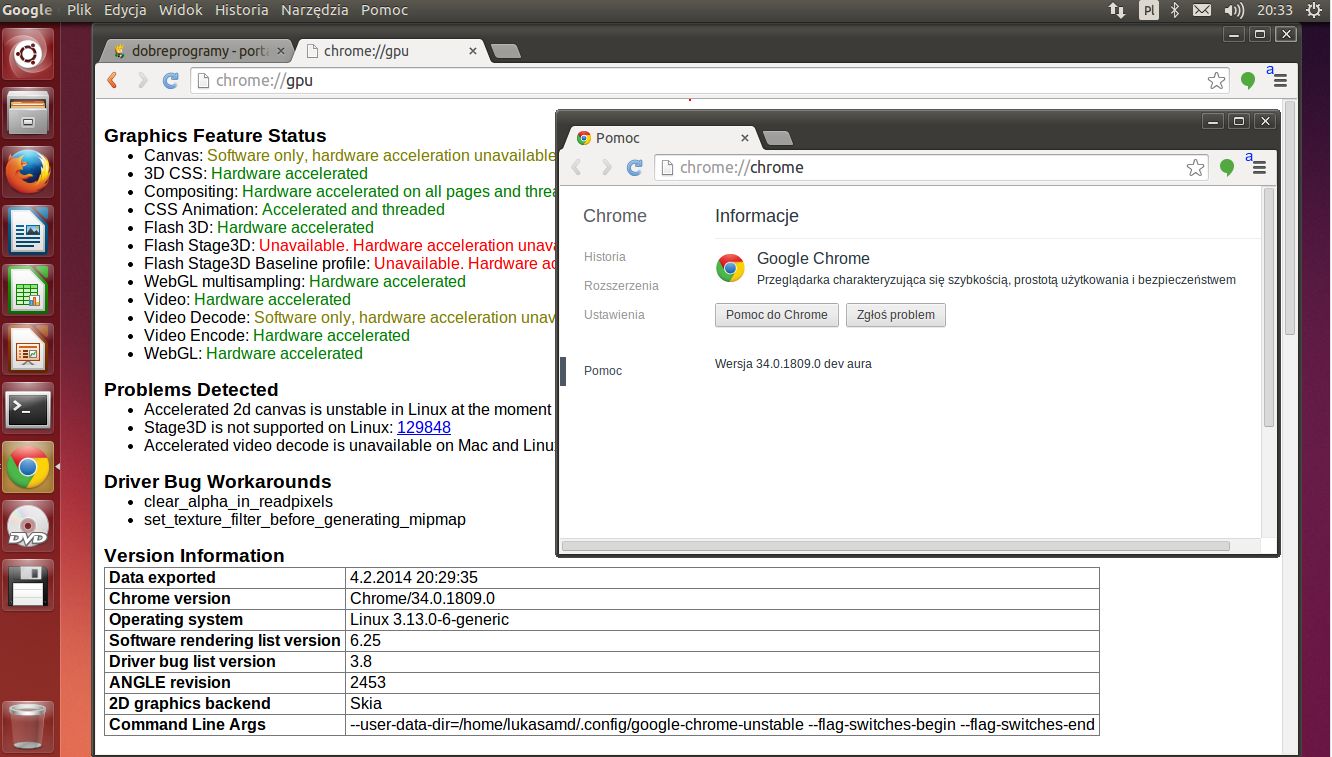Open the Terminal from the dock

[x=28, y=408]
